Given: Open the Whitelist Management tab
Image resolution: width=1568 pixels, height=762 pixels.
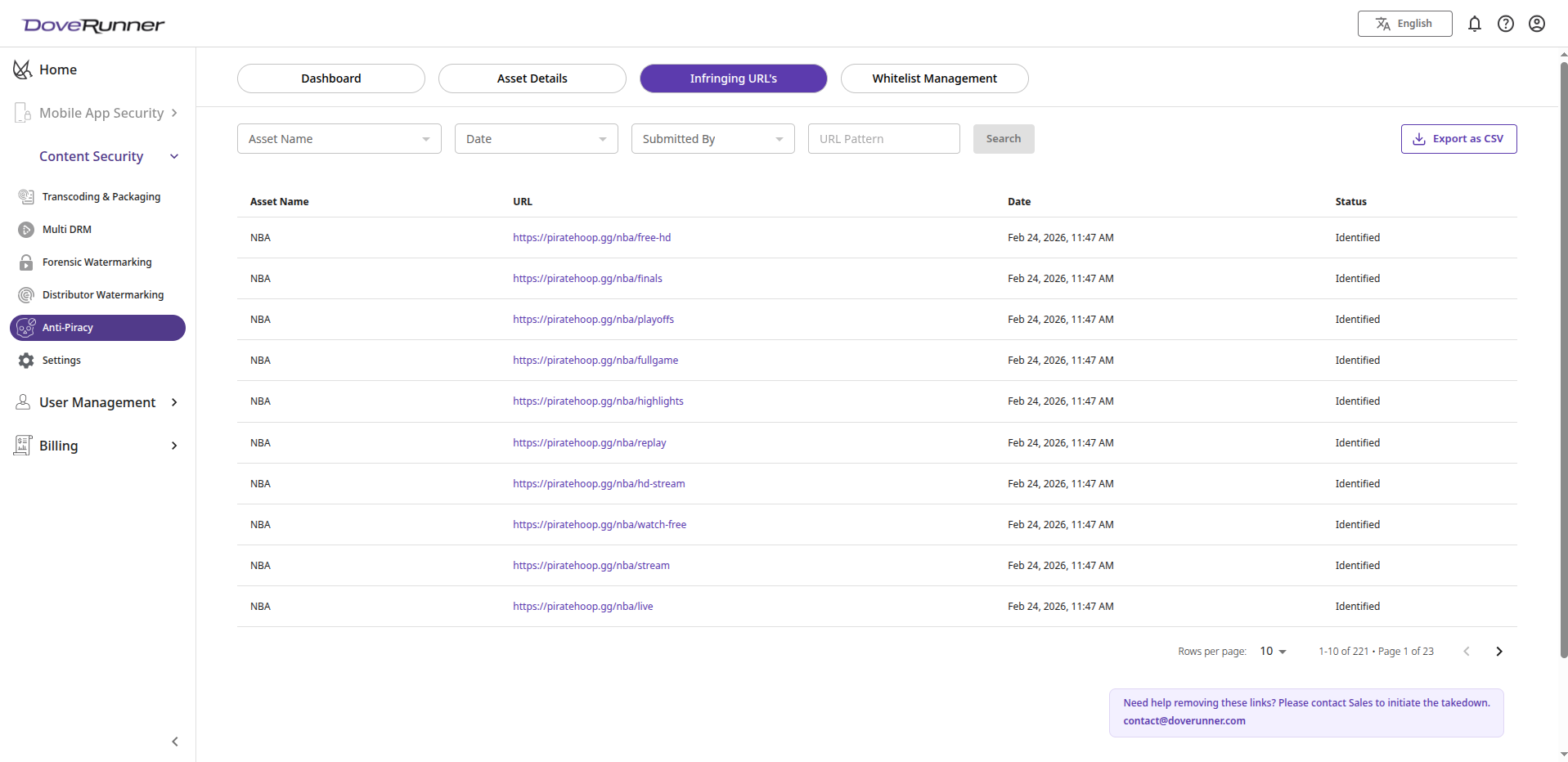Looking at the screenshot, I should coord(935,78).
